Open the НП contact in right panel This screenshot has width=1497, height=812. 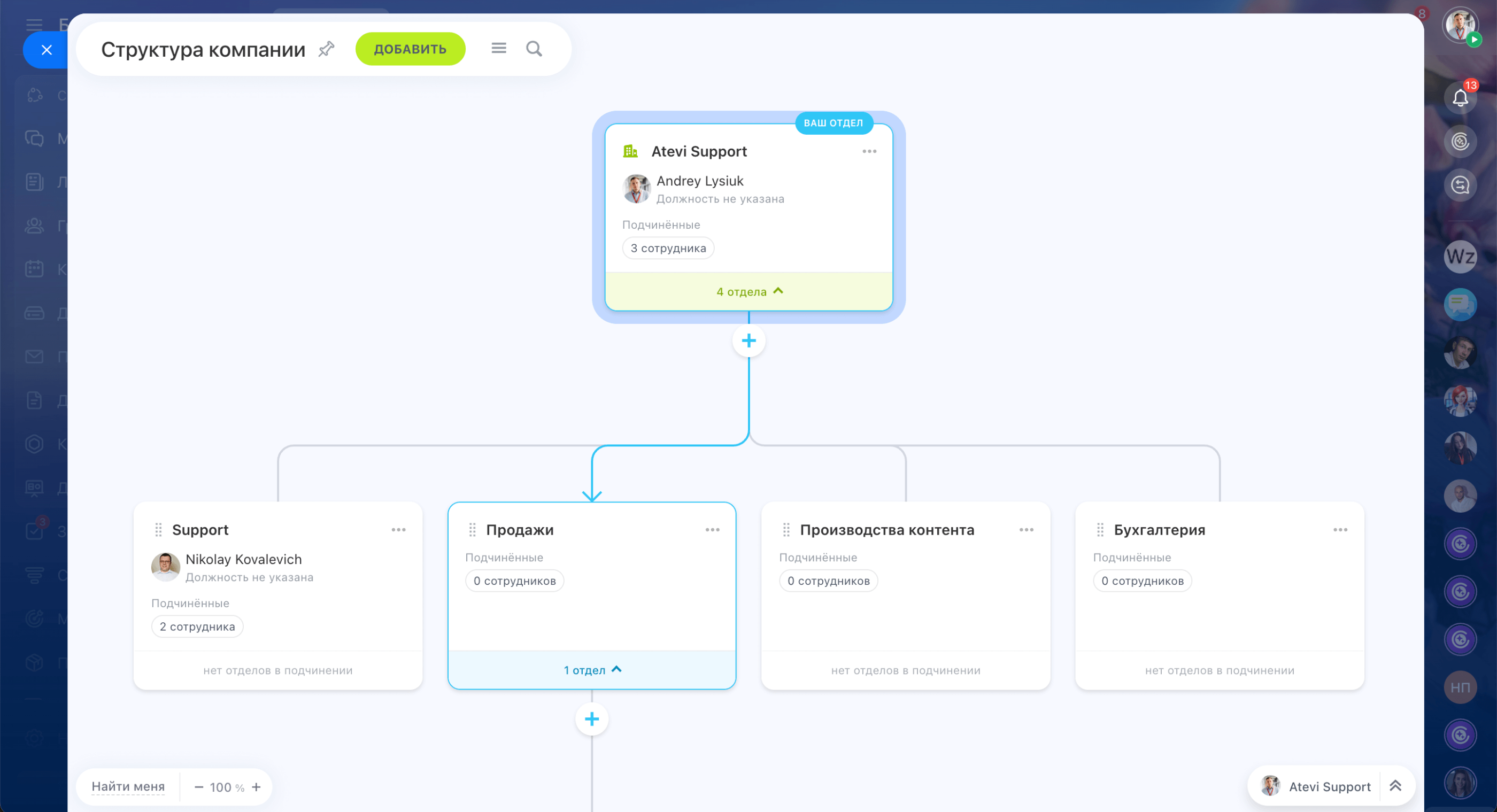coord(1461,687)
